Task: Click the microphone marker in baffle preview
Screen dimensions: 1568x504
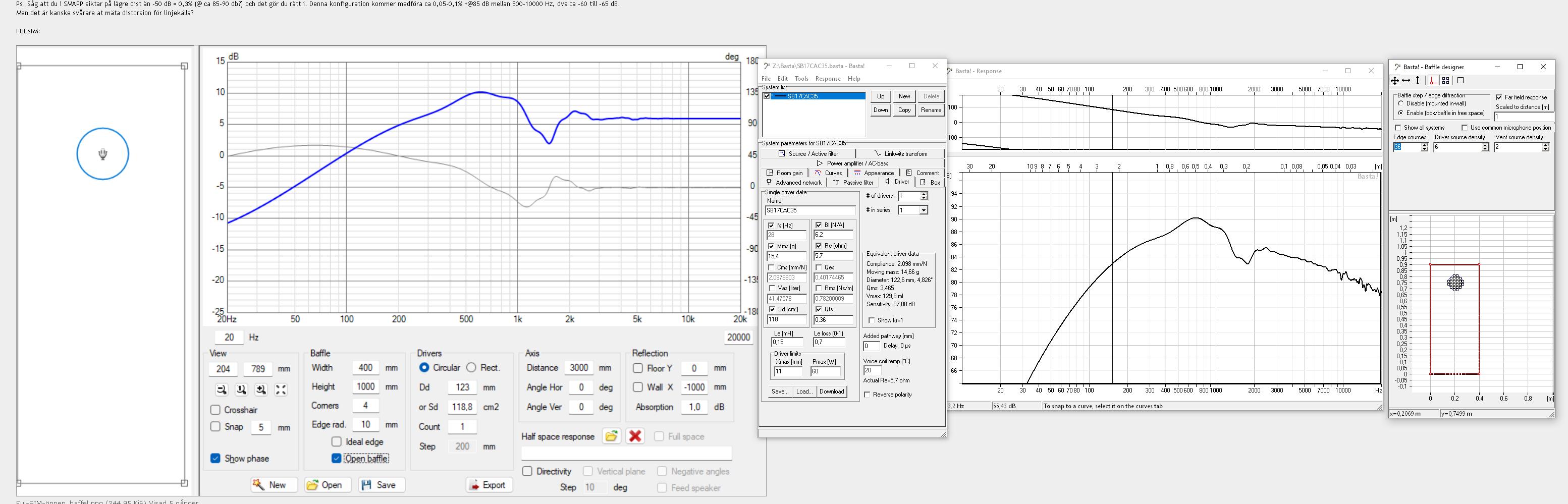Action: point(103,154)
